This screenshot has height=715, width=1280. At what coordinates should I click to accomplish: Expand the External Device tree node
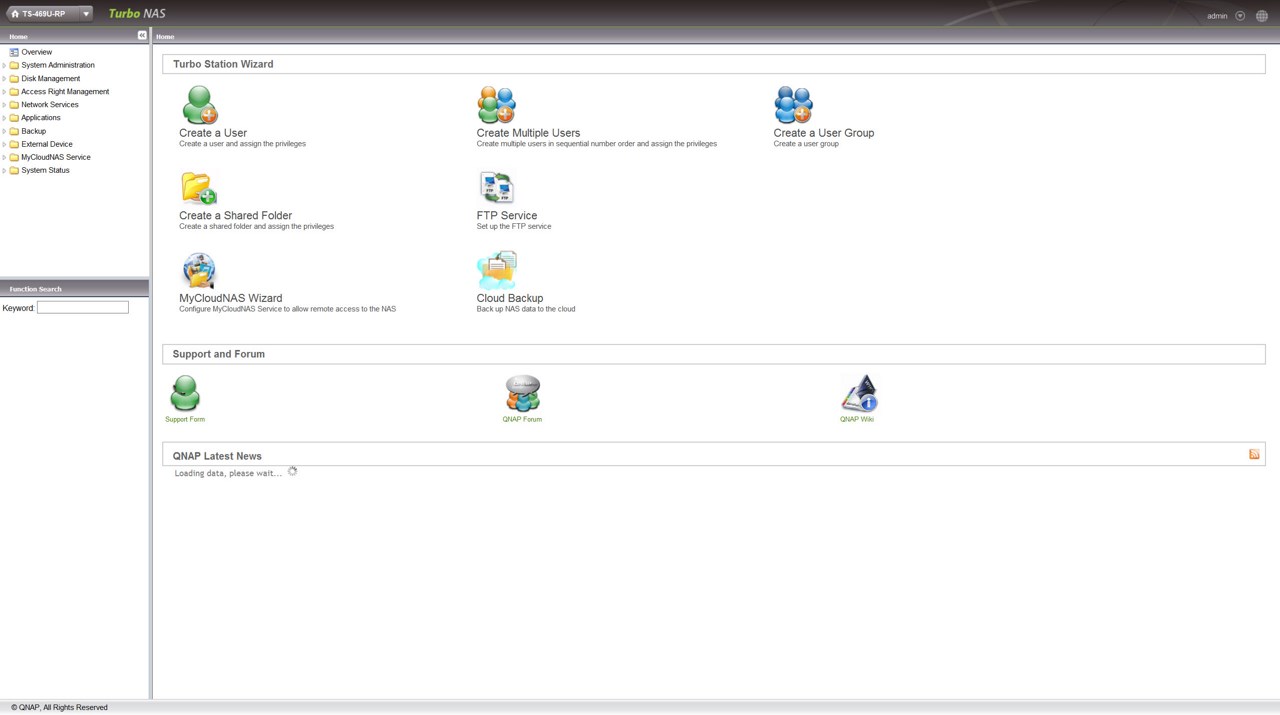[4, 144]
